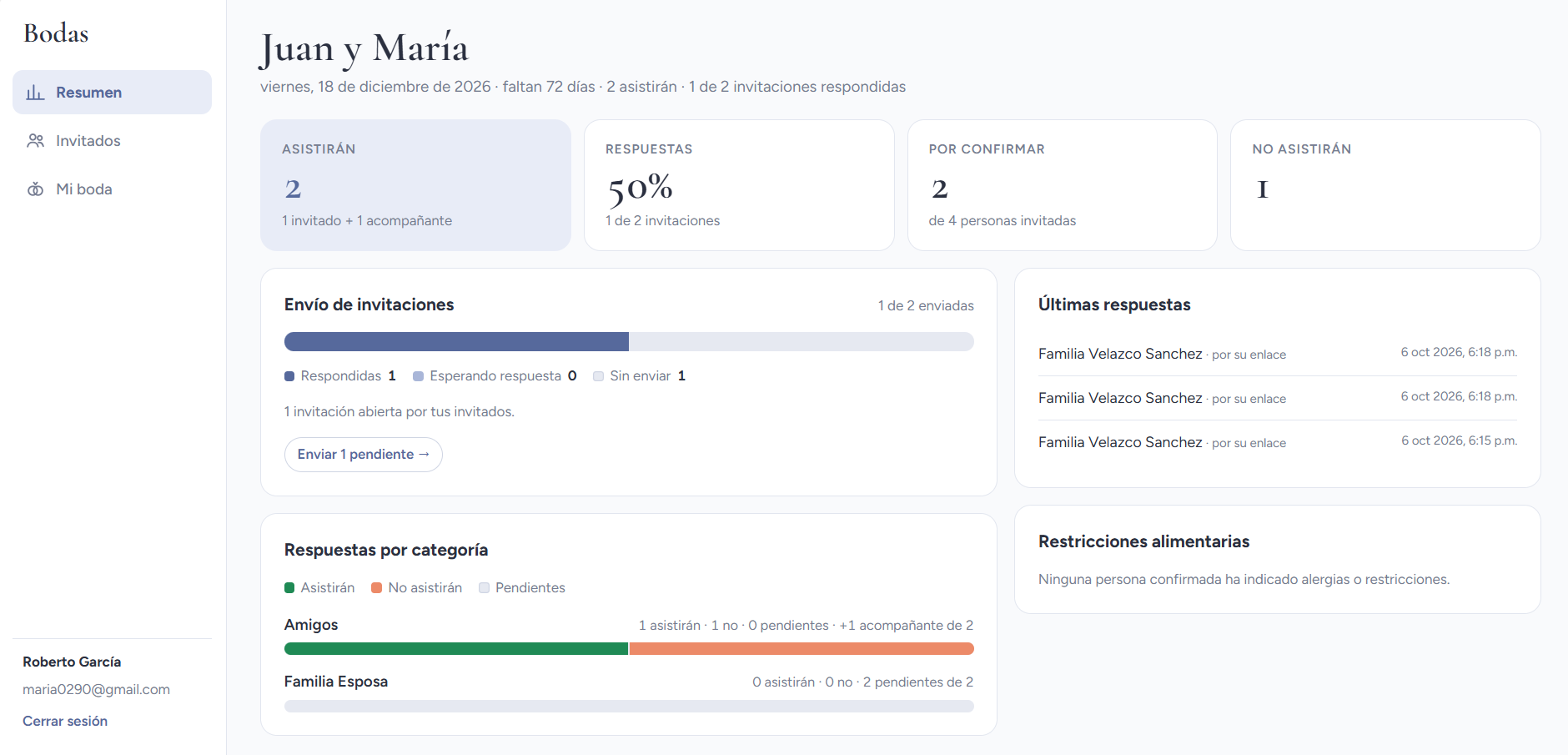This screenshot has width=1568, height=755.
Task: Click the Restricciones alimentarias heading
Action: [x=1144, y=542]
